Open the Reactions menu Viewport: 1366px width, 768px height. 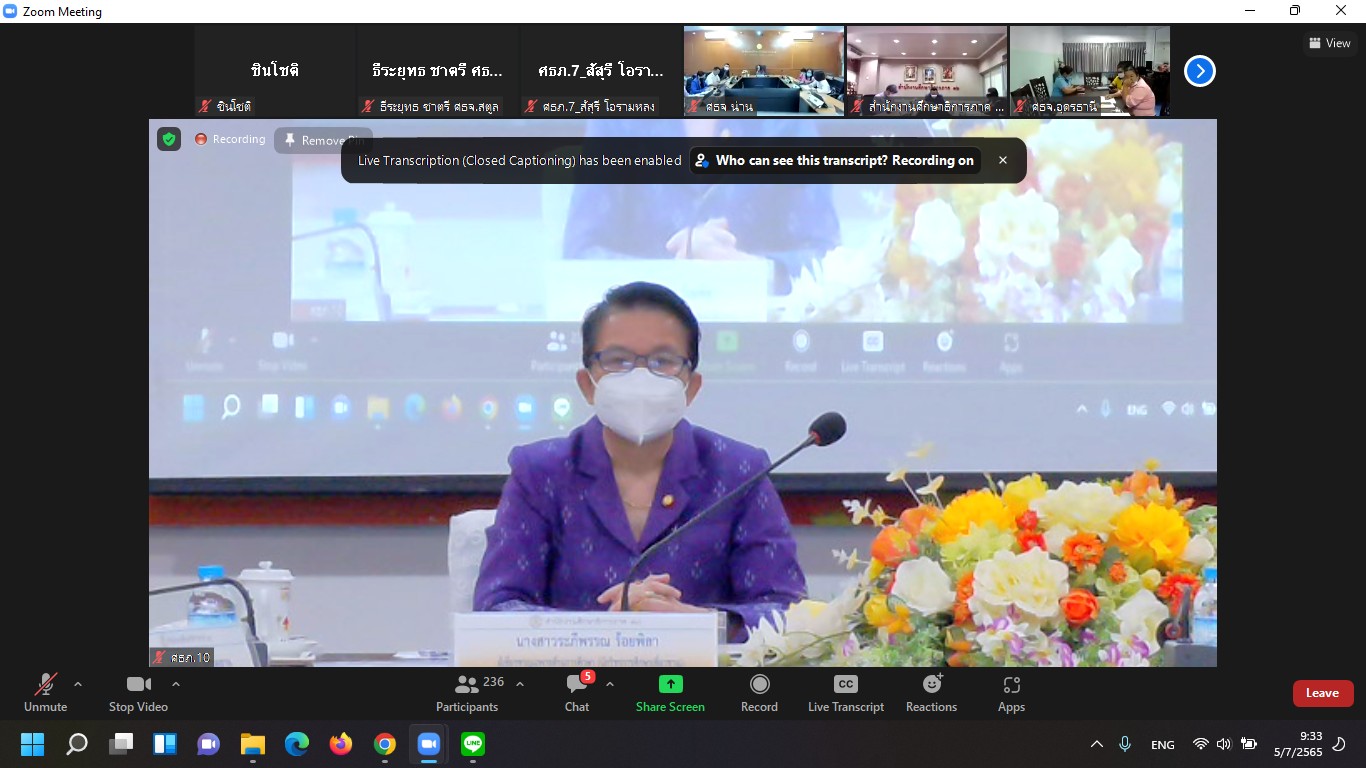pyautogui.click(x=931, y=693)
